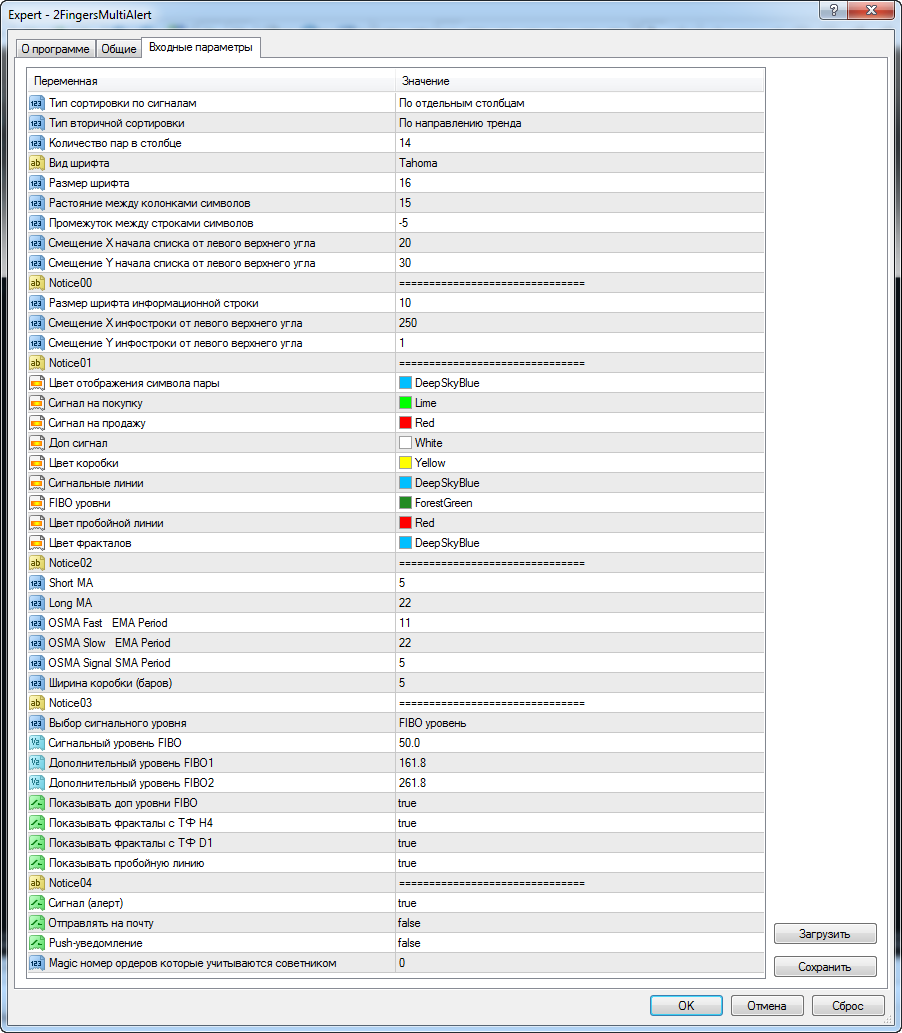
Task: Toggle the false value of 'Push-уведомление'
Action: [580, 943]
